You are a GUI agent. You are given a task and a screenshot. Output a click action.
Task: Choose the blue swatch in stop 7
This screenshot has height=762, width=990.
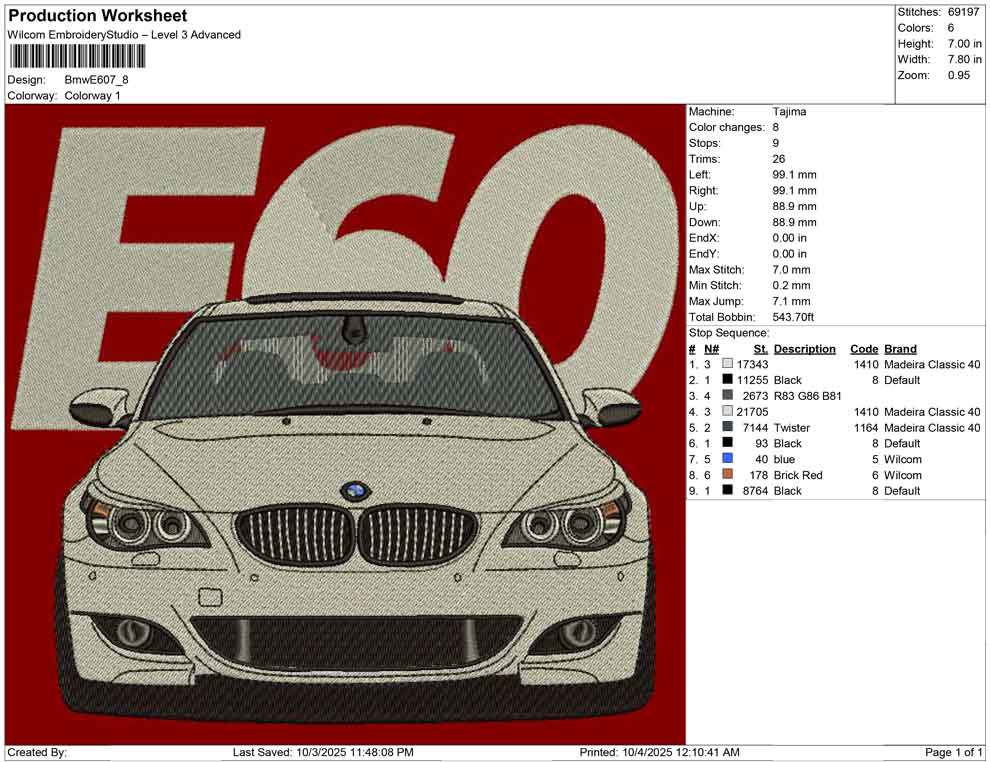727,458
